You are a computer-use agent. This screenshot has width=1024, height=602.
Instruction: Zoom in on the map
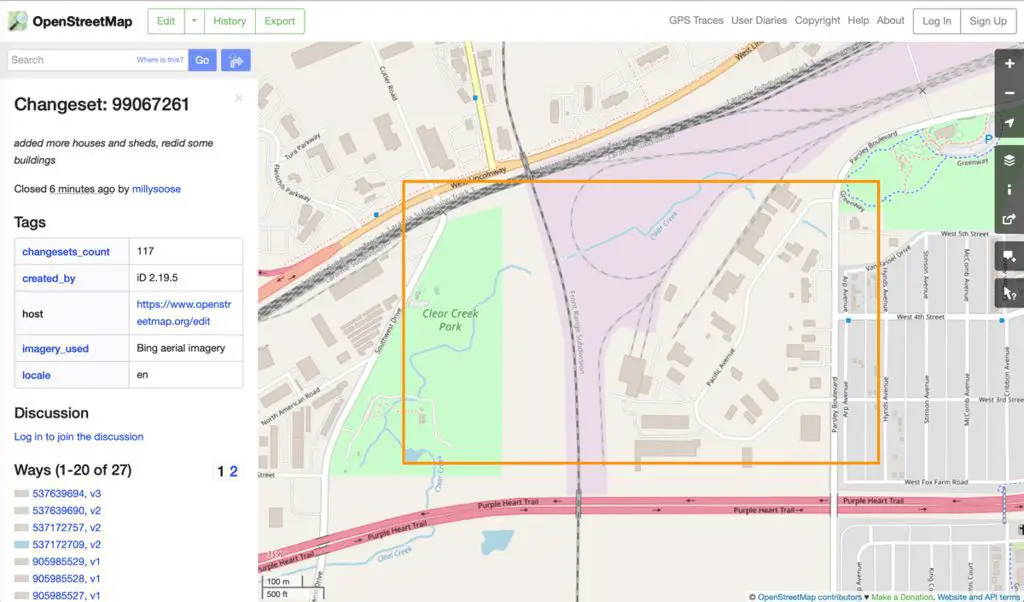[x=1009, y=64]
